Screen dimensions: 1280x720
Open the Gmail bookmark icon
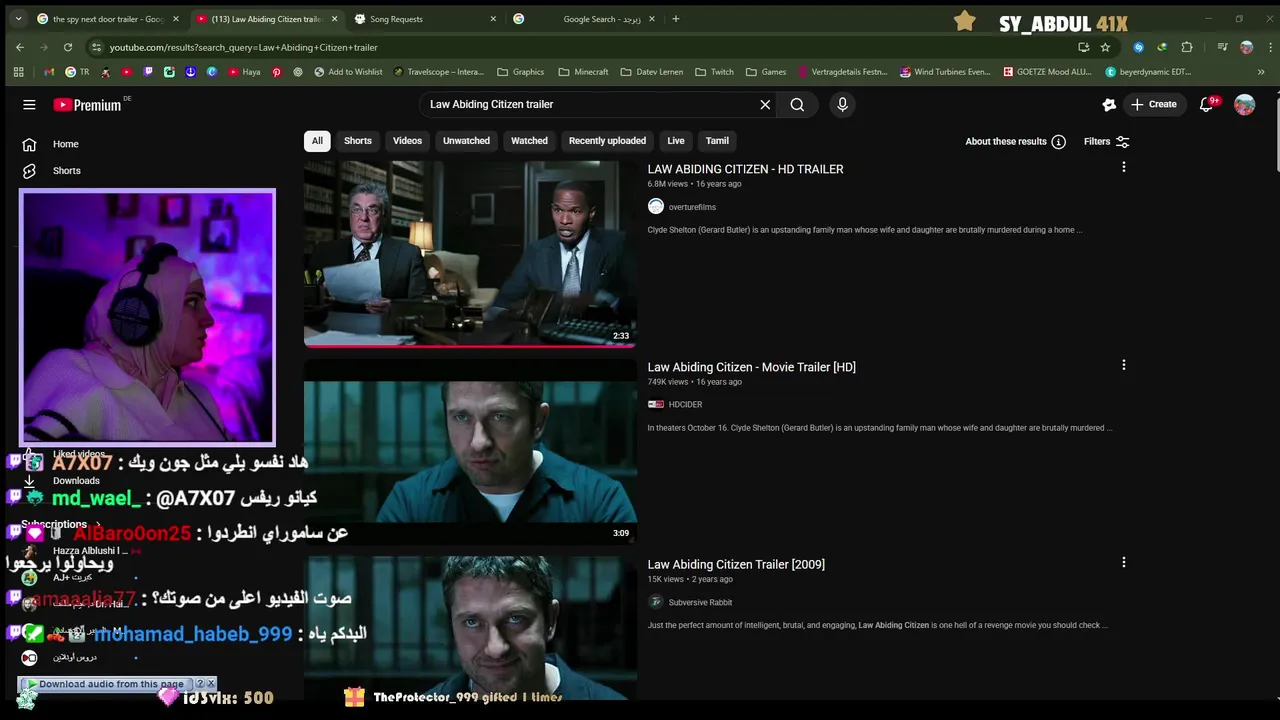[49, 72]
